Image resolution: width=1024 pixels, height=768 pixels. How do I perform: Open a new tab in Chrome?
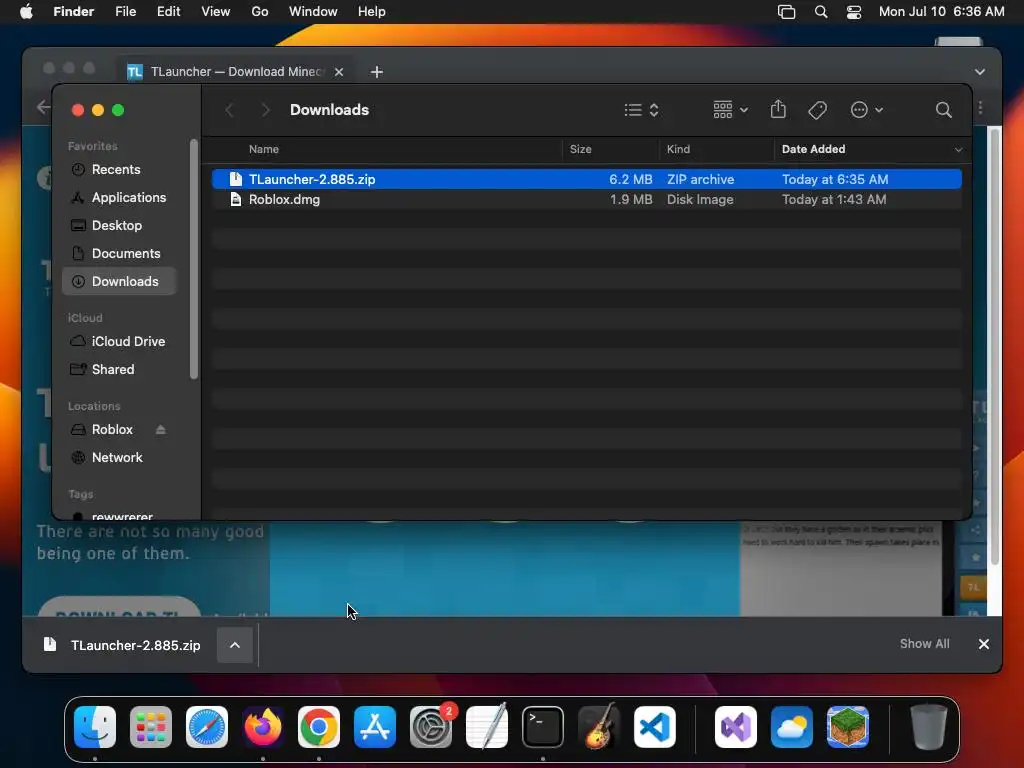pyautogui.click(x=377, y=72)
